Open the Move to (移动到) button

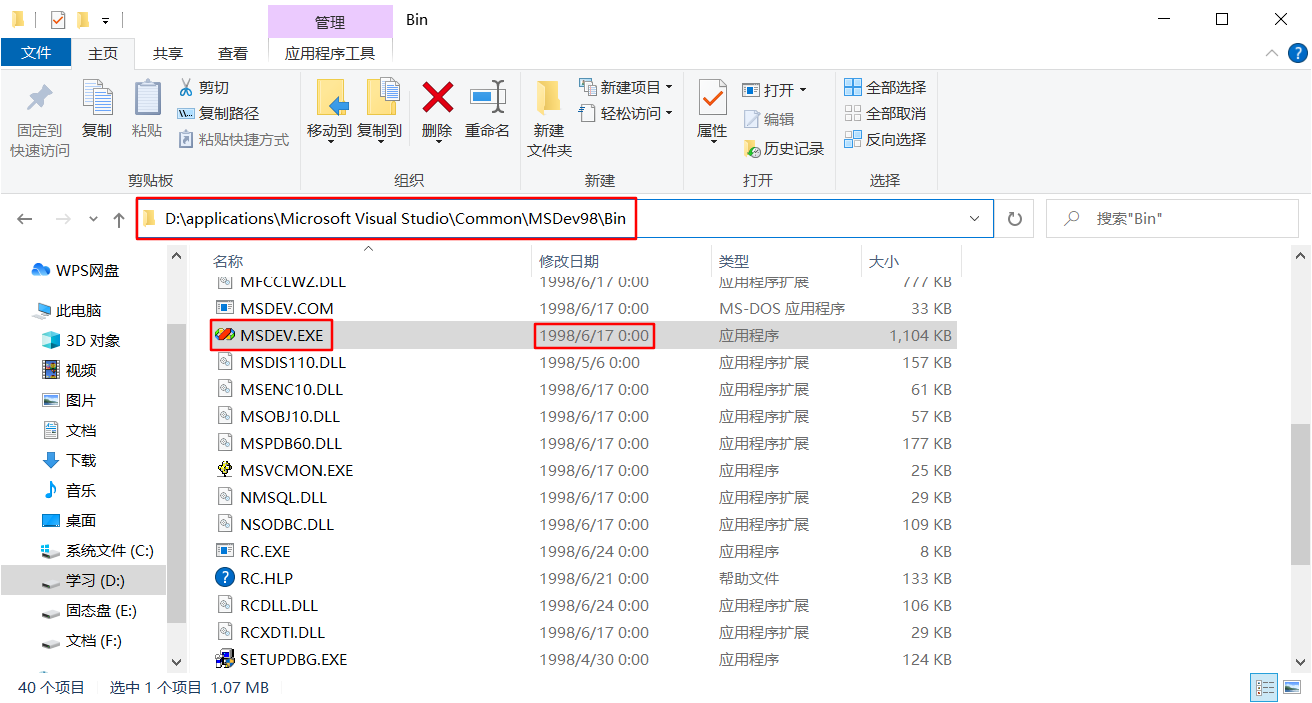click(329, 110)
